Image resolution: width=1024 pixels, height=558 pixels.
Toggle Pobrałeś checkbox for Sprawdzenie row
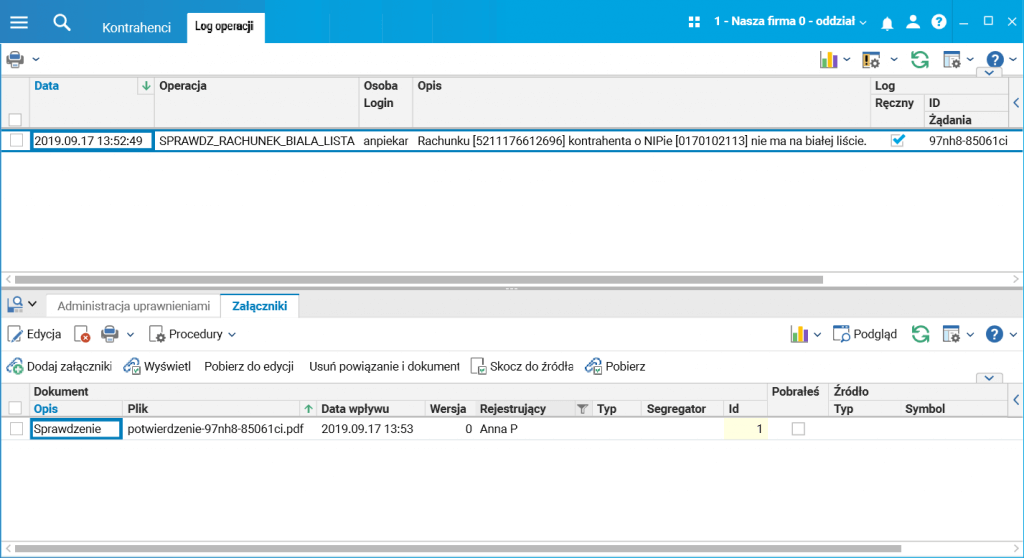798,429
